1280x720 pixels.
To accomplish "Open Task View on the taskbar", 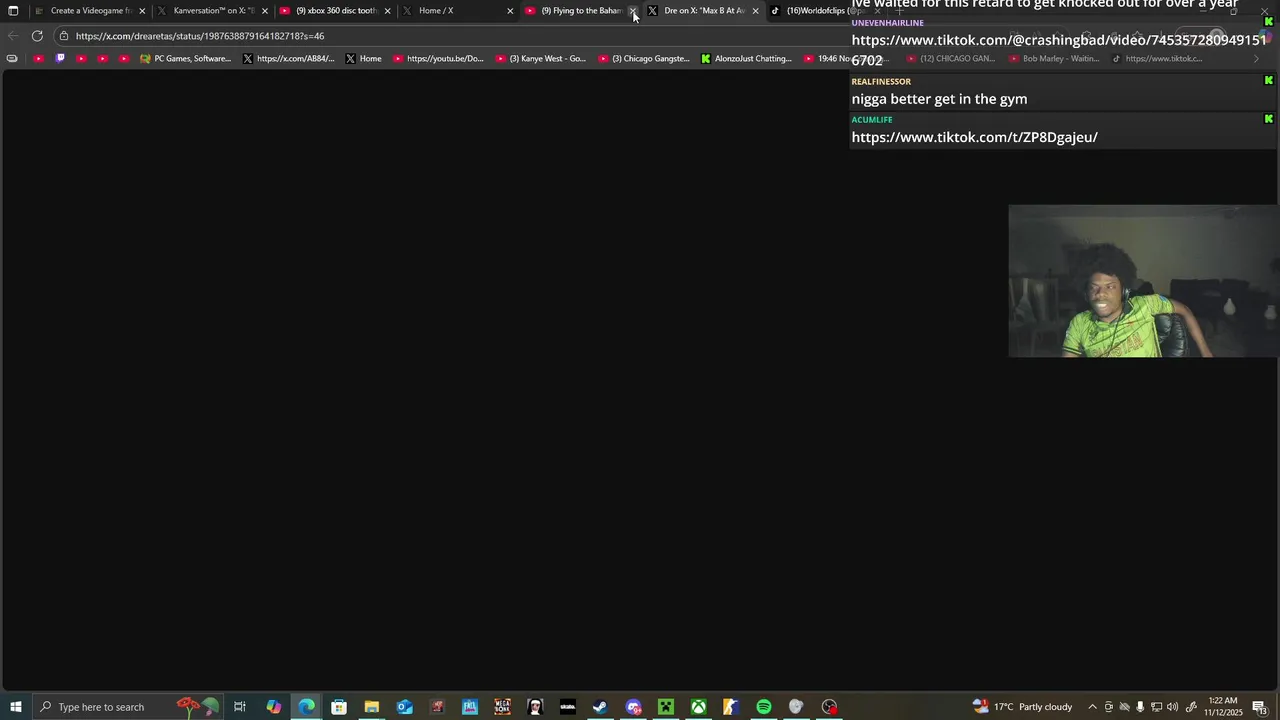I will pos(240,707).
